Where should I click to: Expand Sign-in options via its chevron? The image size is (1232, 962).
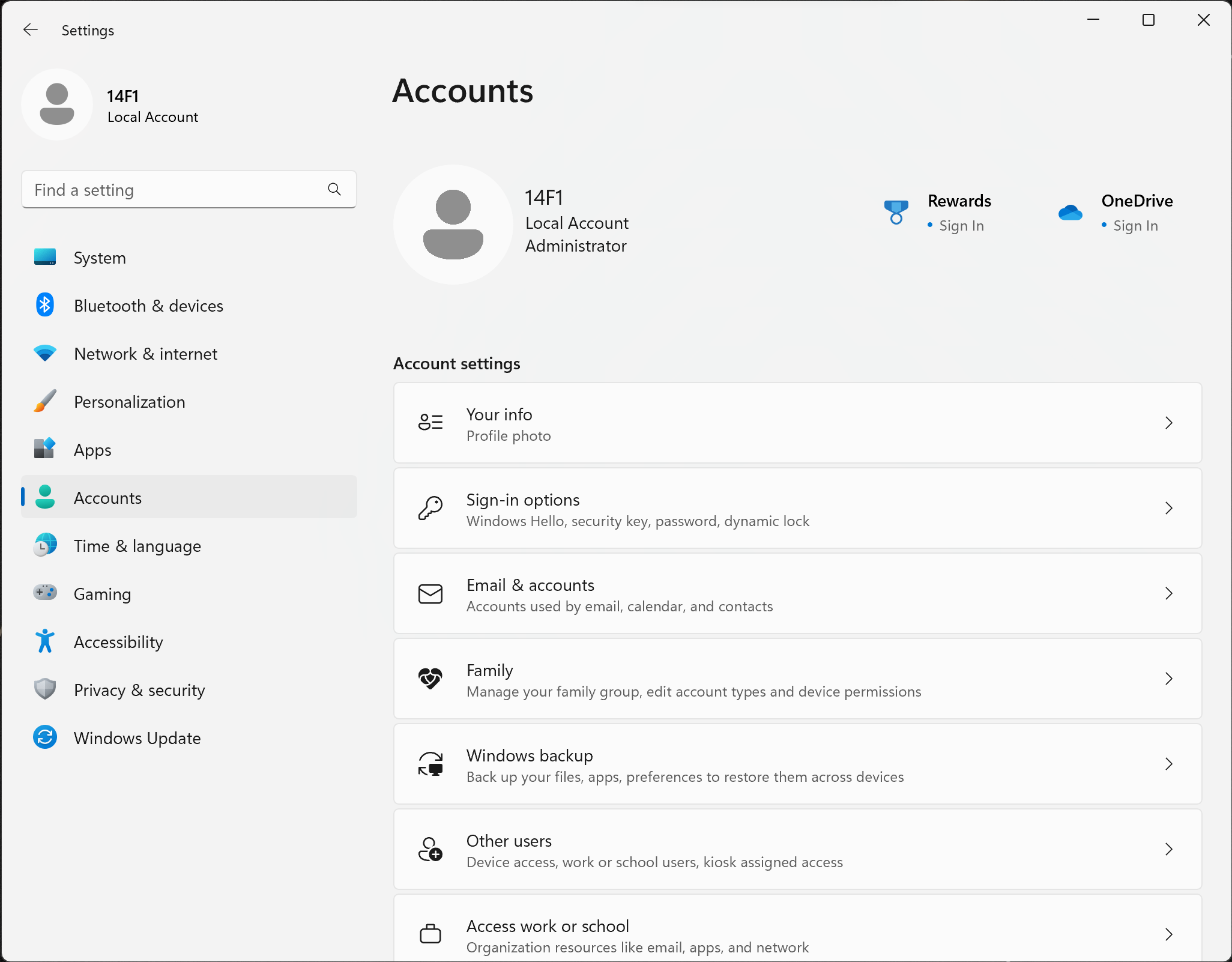coord(1168,508)
